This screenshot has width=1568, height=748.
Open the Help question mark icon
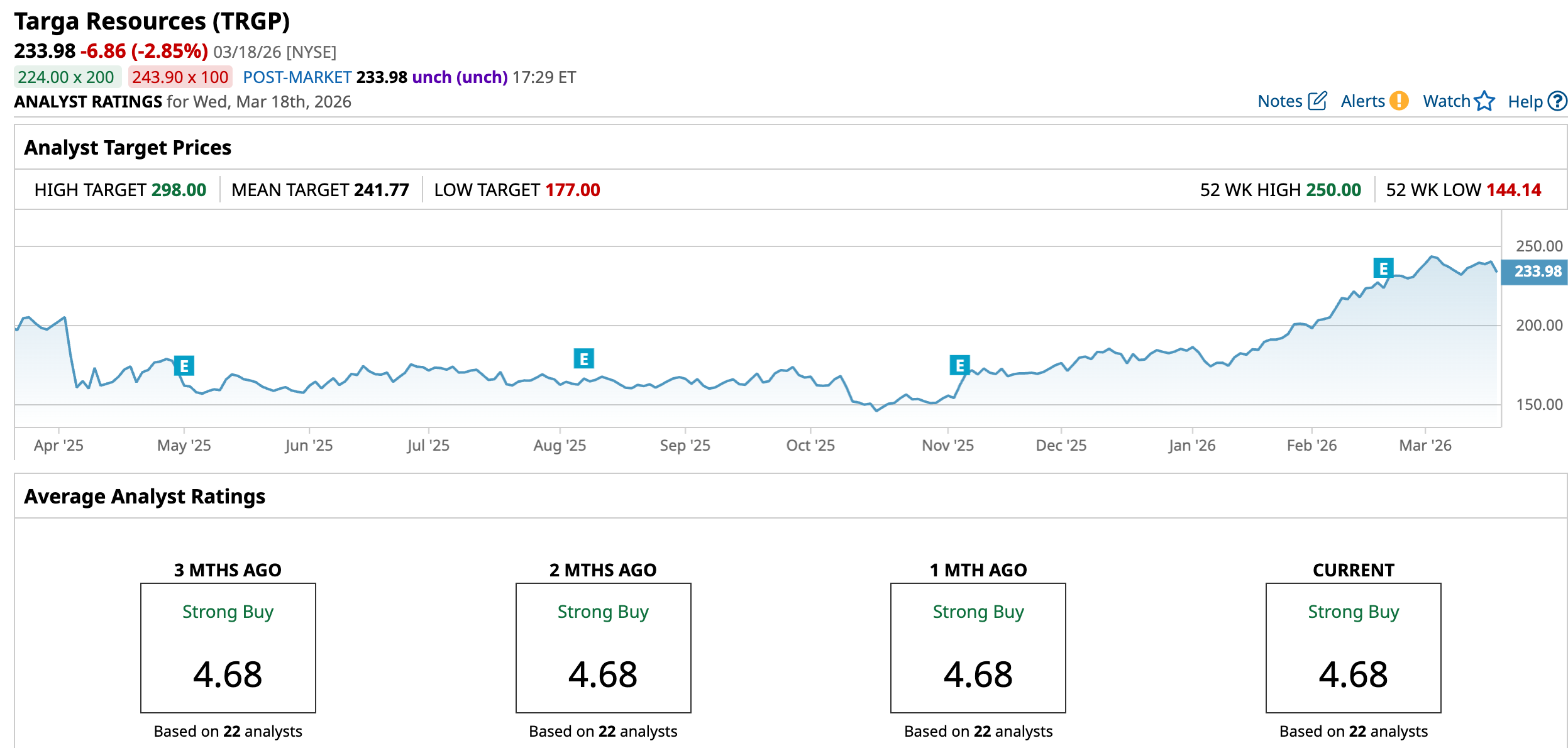[1557, 101]
